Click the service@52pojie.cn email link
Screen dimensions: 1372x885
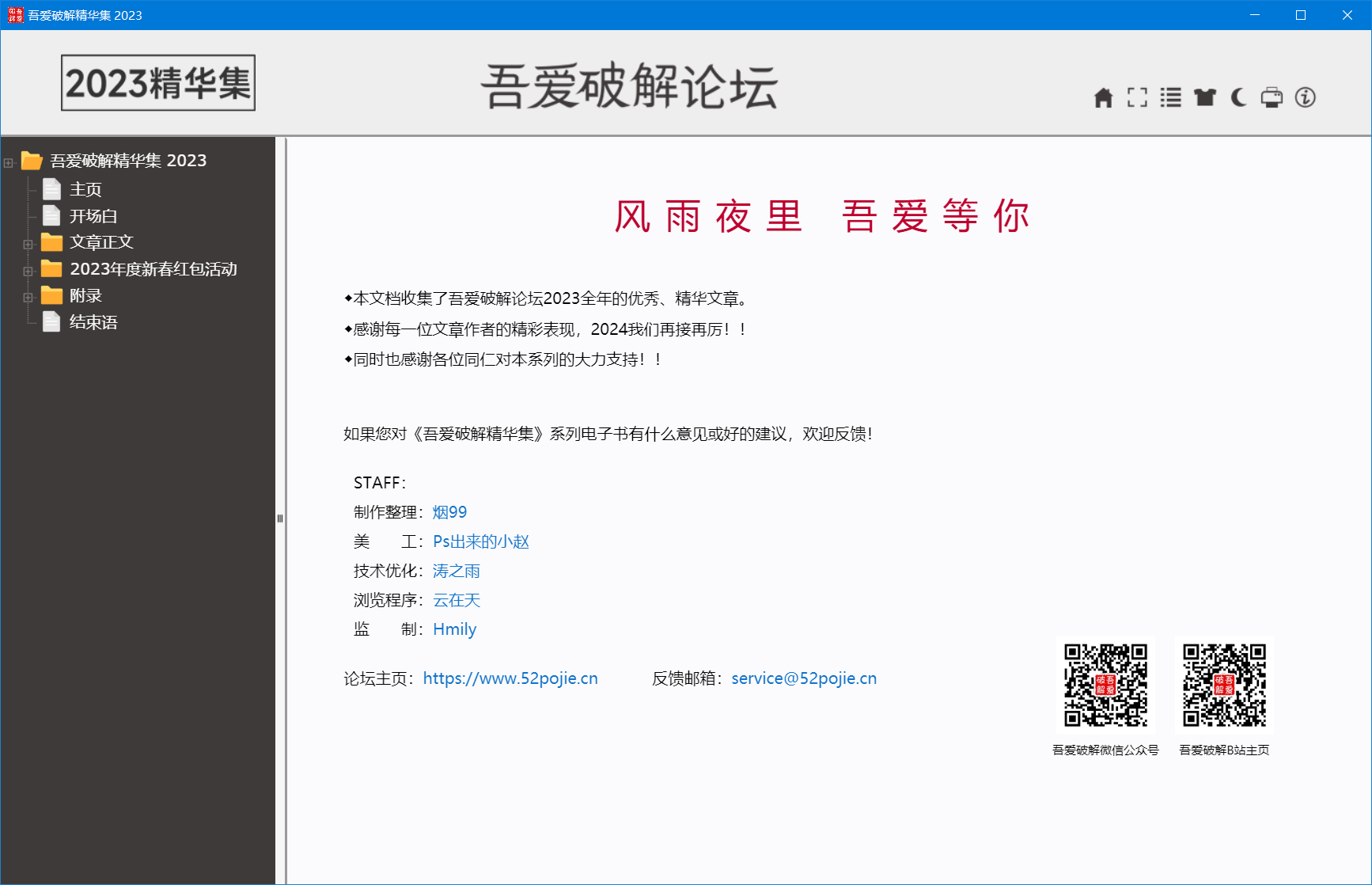pyautogui.click(x=803, y=678)
